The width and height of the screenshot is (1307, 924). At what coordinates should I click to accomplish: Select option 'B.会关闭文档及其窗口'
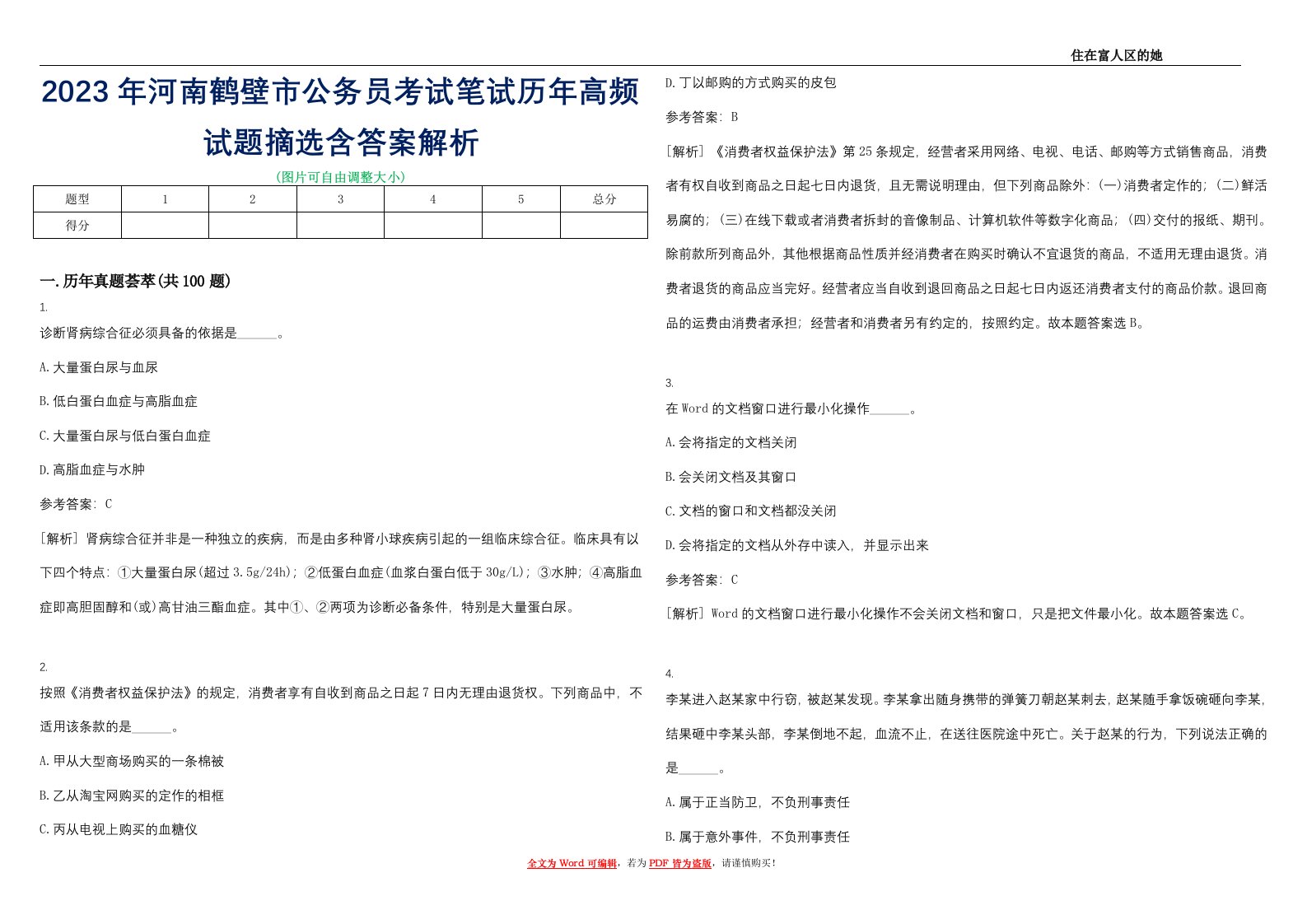point(731,477)
